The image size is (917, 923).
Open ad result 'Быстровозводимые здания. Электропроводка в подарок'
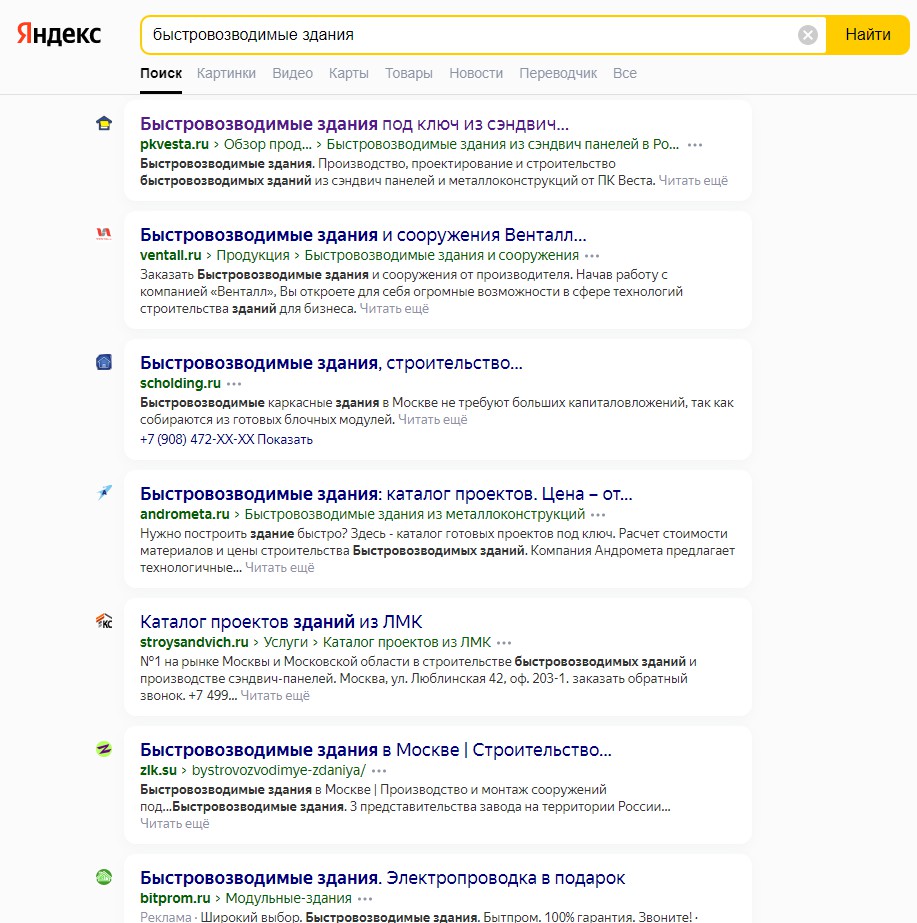point(383,878)
